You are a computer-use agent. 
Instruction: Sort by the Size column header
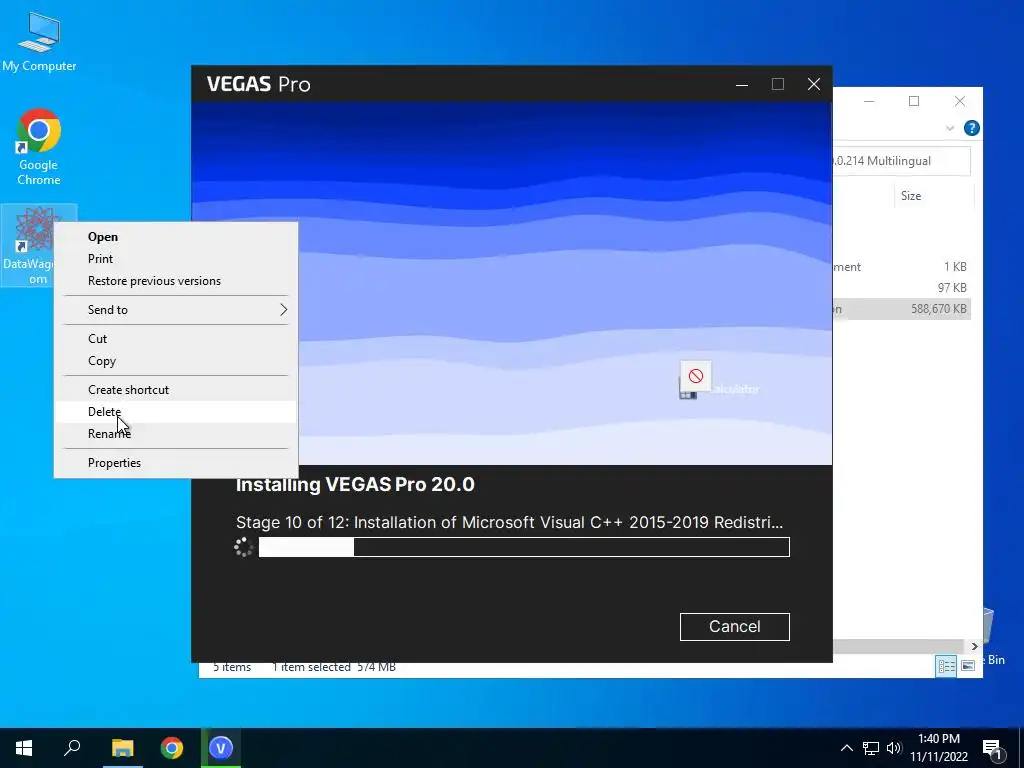click(x=933, y=196)
